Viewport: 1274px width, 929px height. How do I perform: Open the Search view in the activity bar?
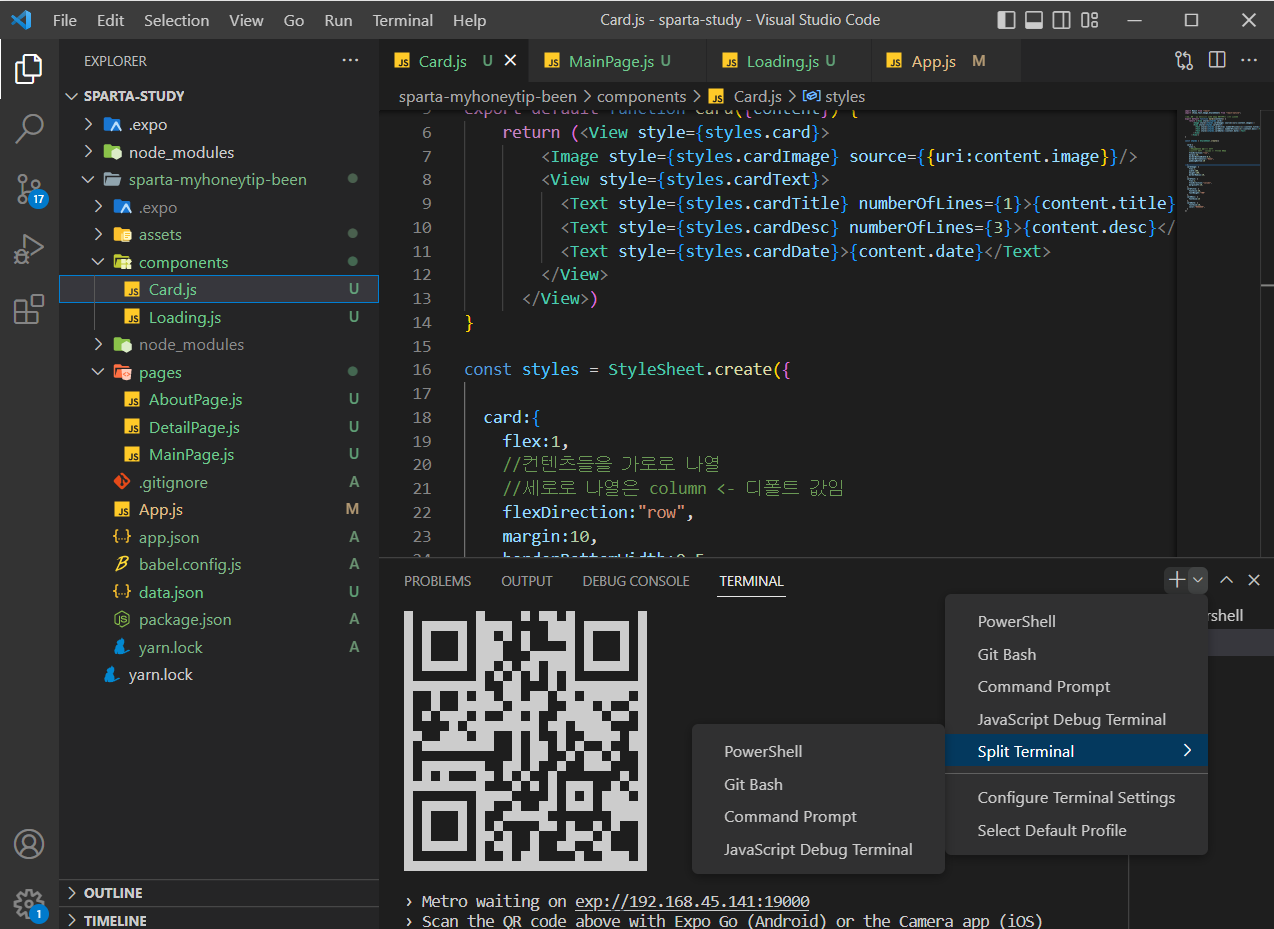point(29,128)
